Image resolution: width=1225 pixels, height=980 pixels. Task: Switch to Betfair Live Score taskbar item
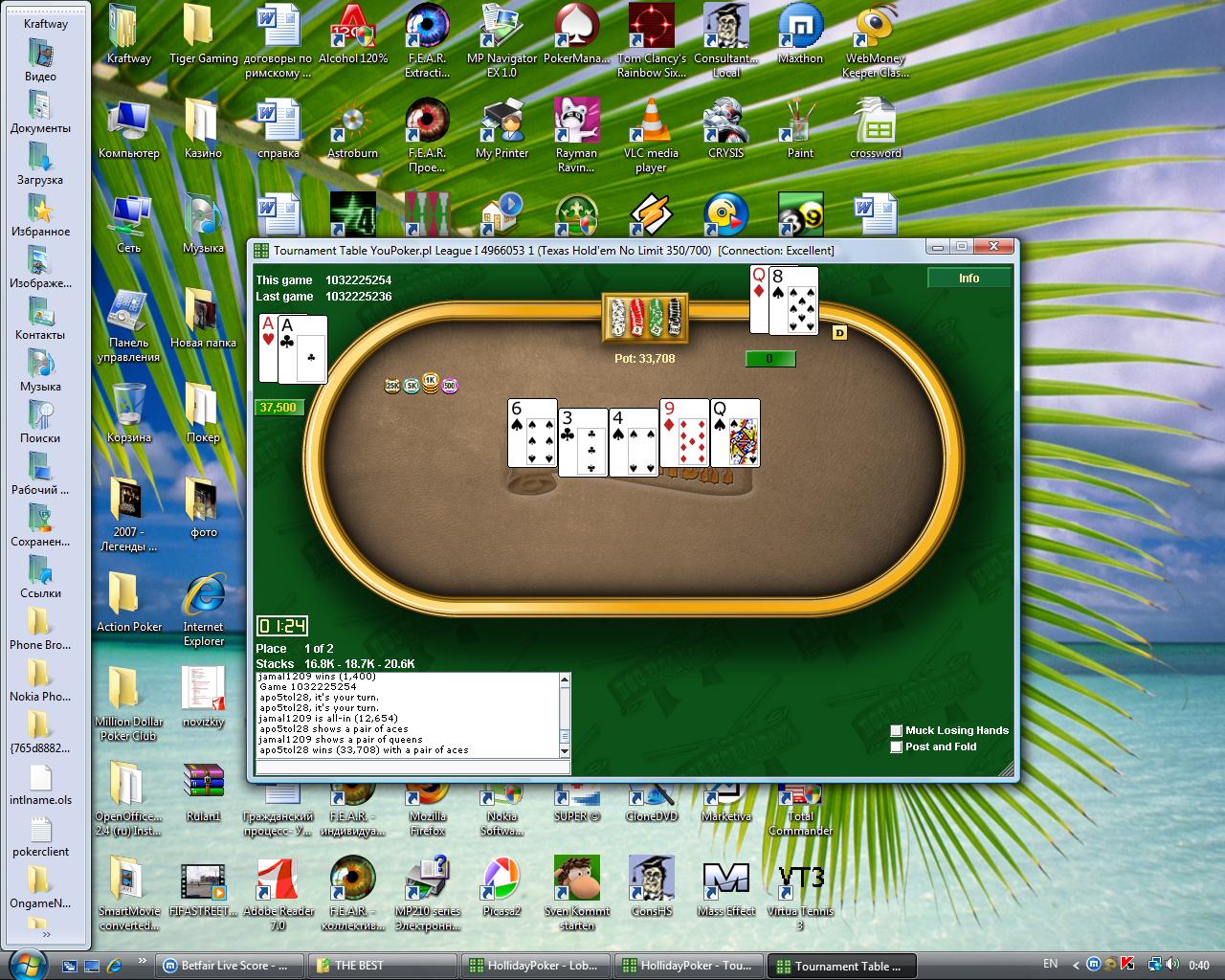[230, 966]
